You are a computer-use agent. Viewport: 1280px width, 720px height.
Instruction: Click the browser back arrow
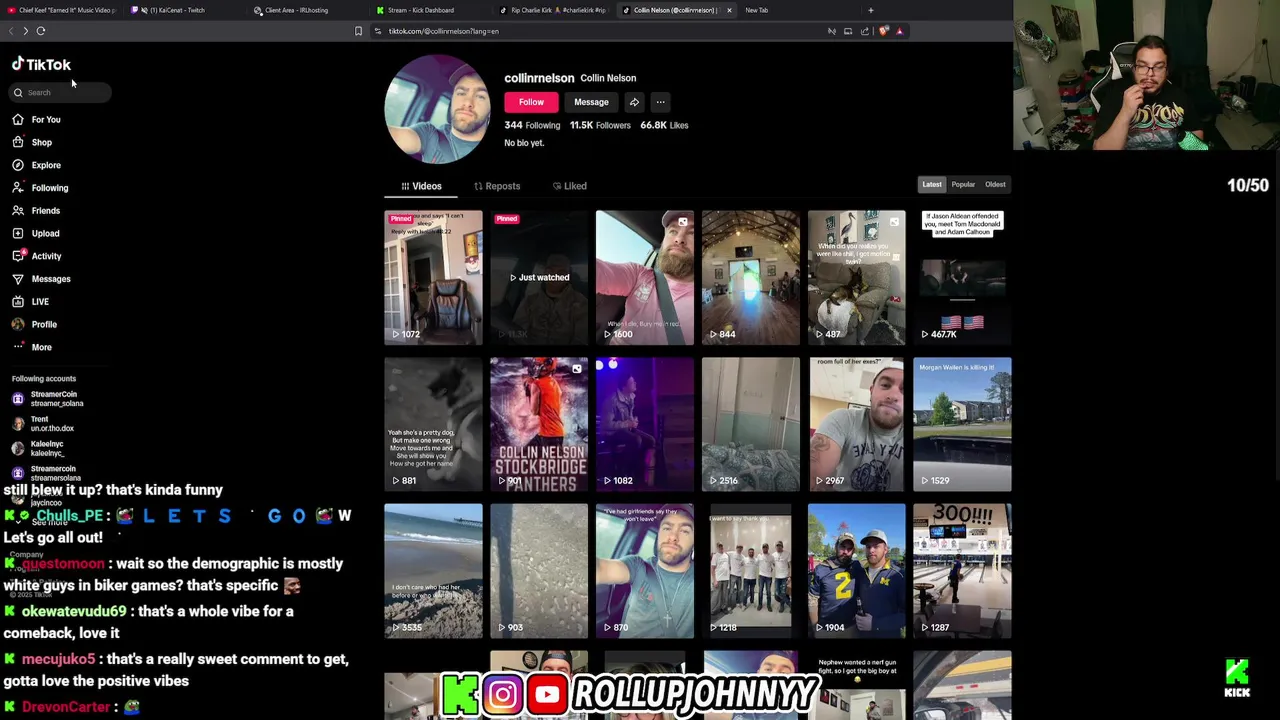pos(11,31)
